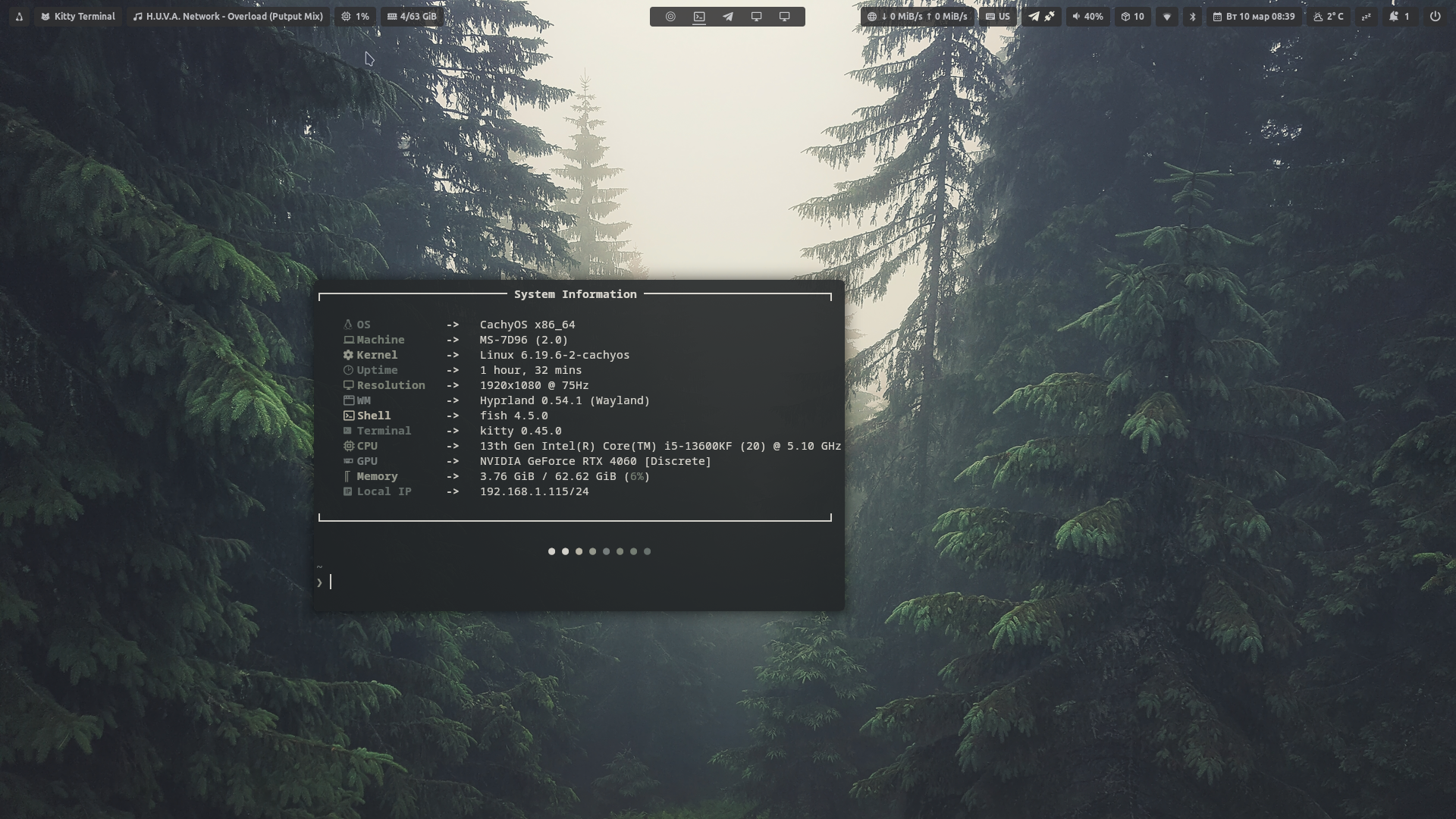1456x819 pixels.
Task: Open the Wi-Fi network menu
Action: pyautogui.click(x=1167, y=16)
